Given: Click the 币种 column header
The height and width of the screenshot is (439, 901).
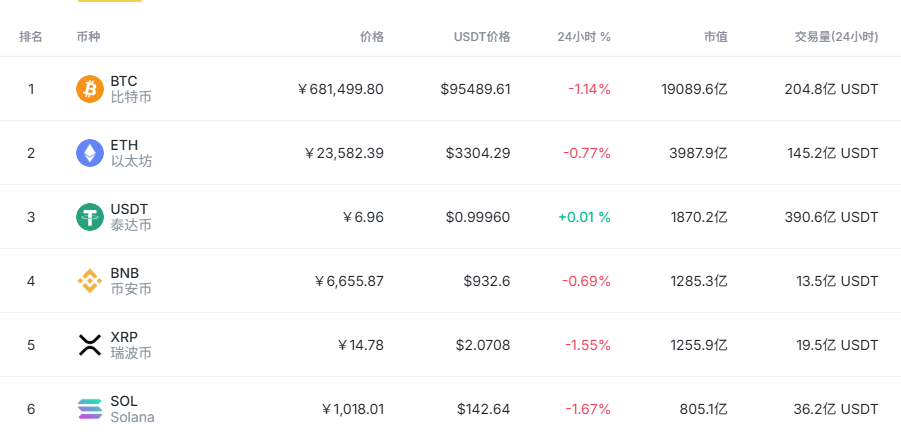Looking at the screenshot, I should click(88, 37).
